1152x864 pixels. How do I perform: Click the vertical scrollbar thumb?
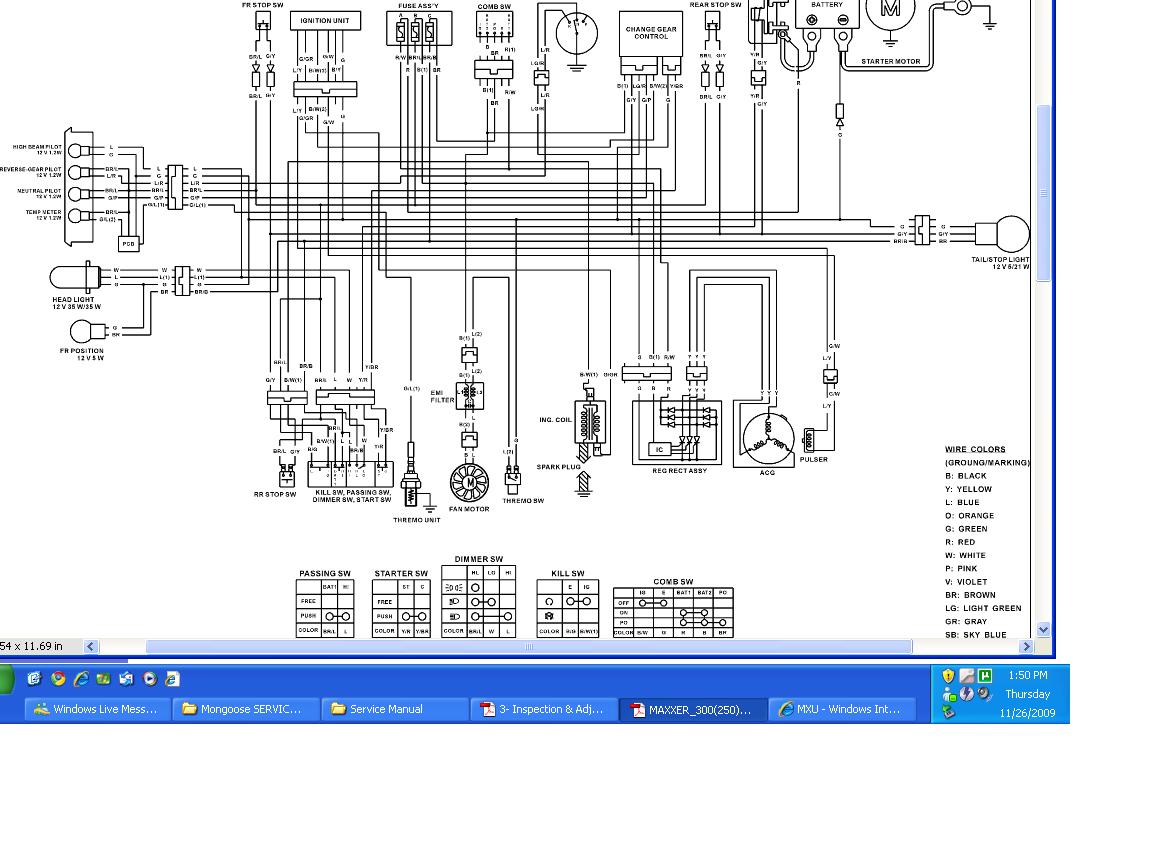click(x=1043, y=192)
